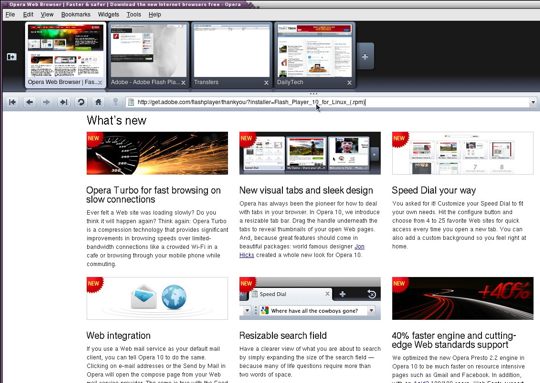Close the Opera Web Browser tab
The height and width of the screenshot is (383, 540).
100,82
